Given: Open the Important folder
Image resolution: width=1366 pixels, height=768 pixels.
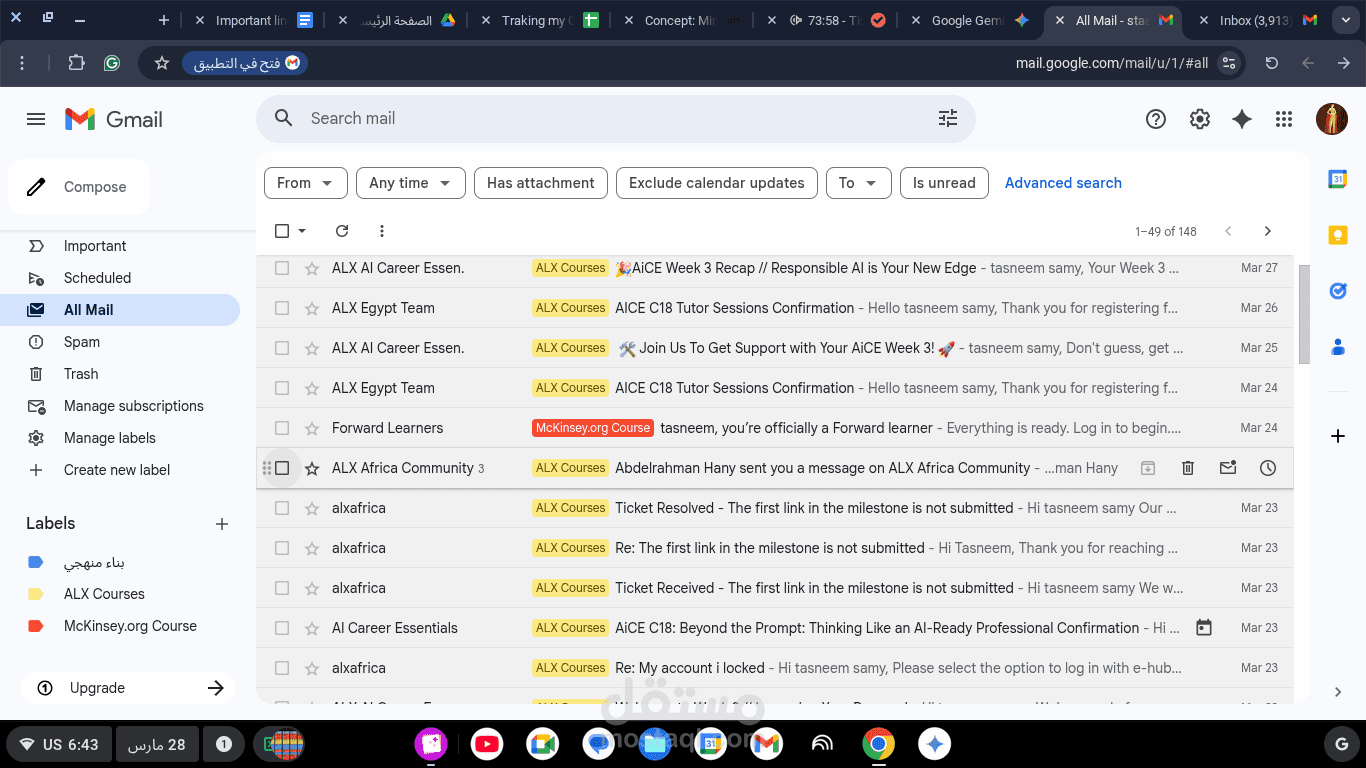Looking at the screenshot, I should click(120, 246).
